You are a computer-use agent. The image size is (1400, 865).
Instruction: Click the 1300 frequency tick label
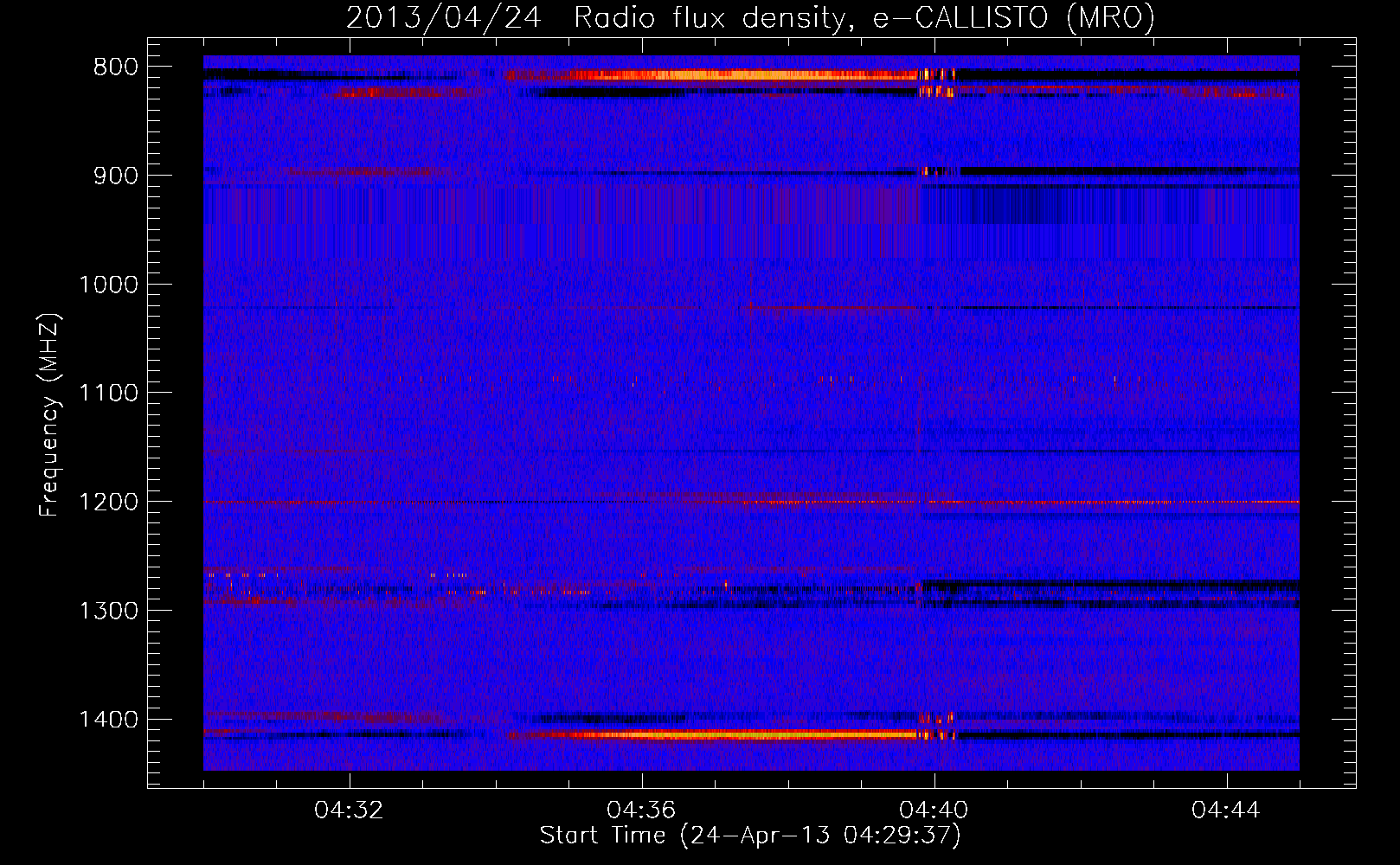point(109,612)
